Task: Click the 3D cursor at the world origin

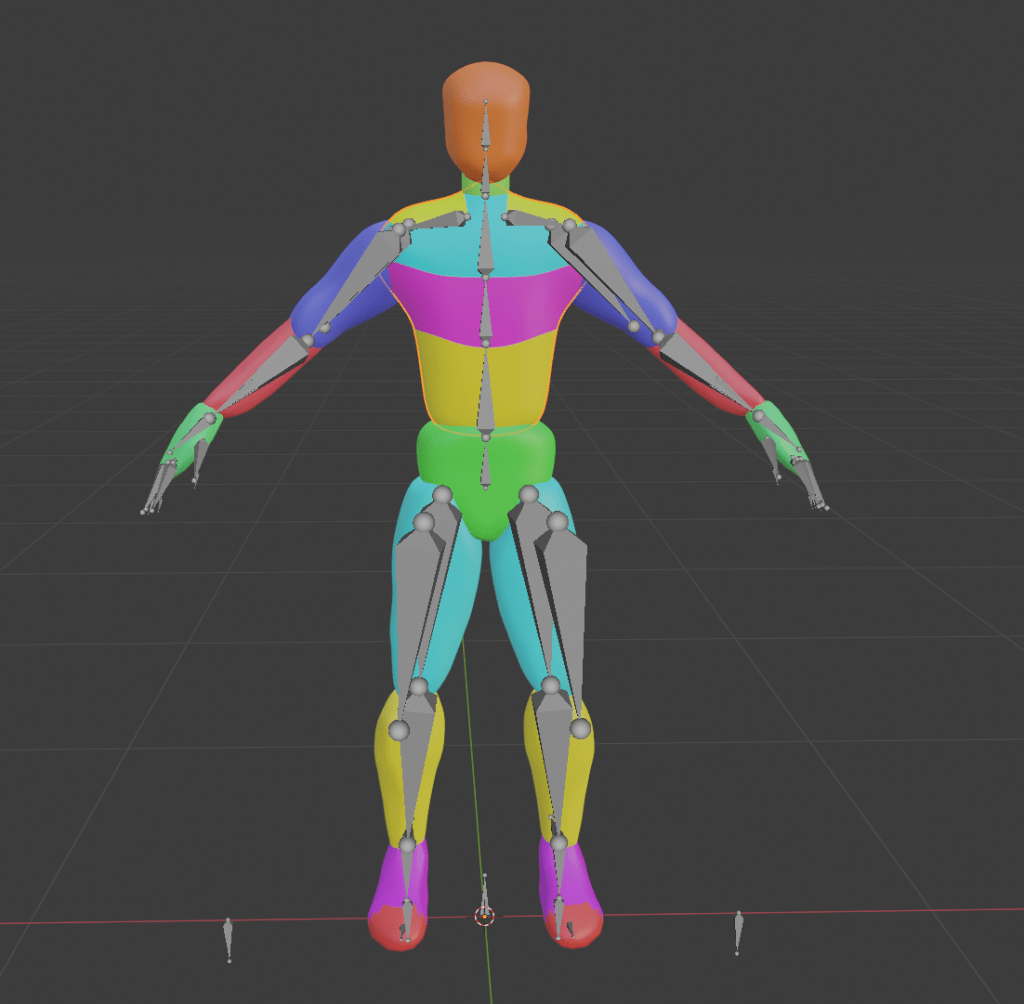Action: tap(485, 915)
